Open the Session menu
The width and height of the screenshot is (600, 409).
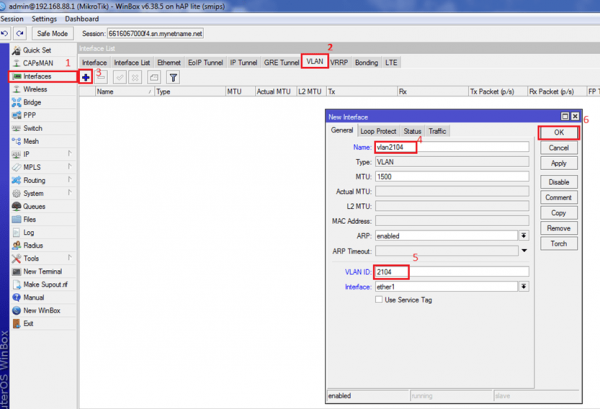(12, 19)
